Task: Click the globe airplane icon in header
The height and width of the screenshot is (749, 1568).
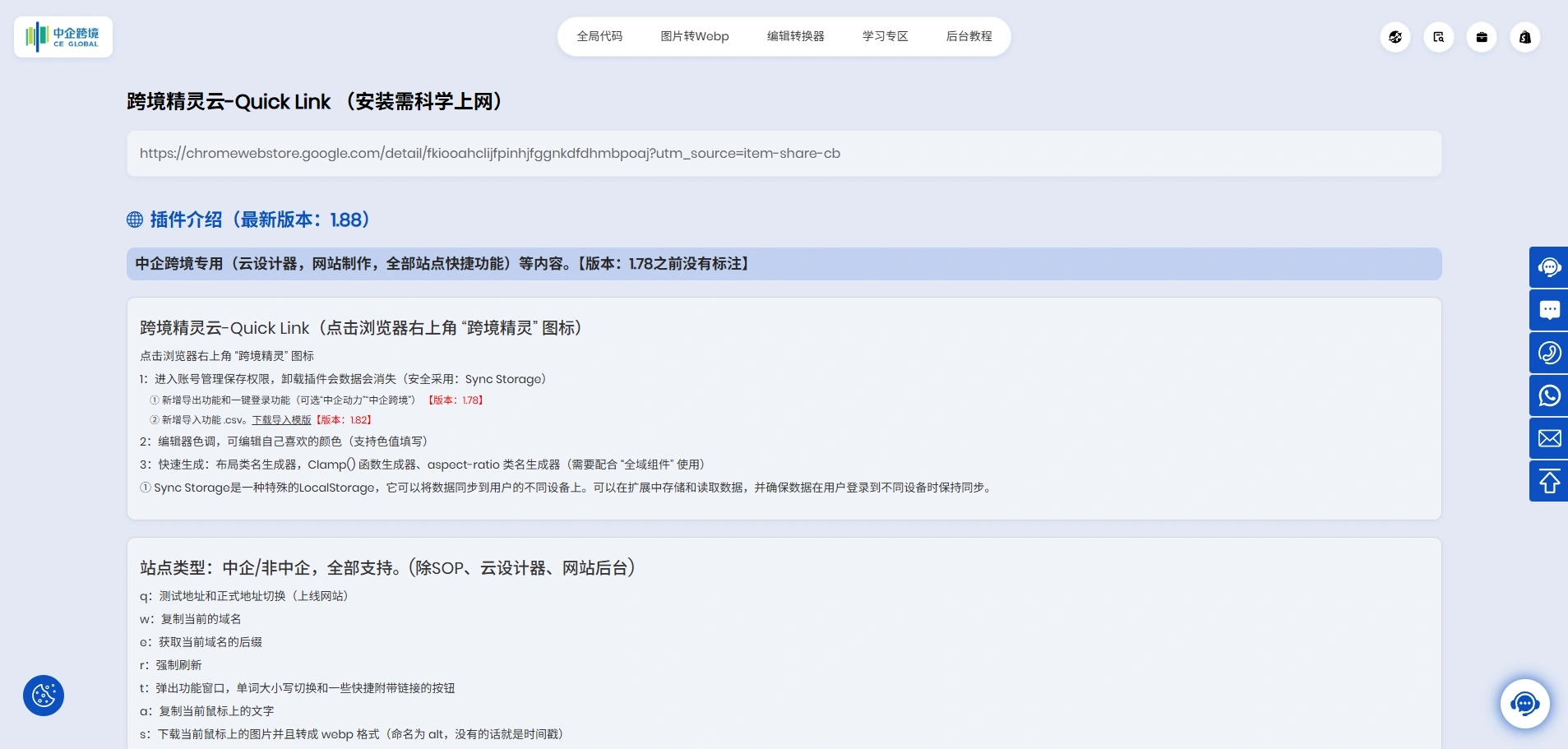Action: (1395, 37)
